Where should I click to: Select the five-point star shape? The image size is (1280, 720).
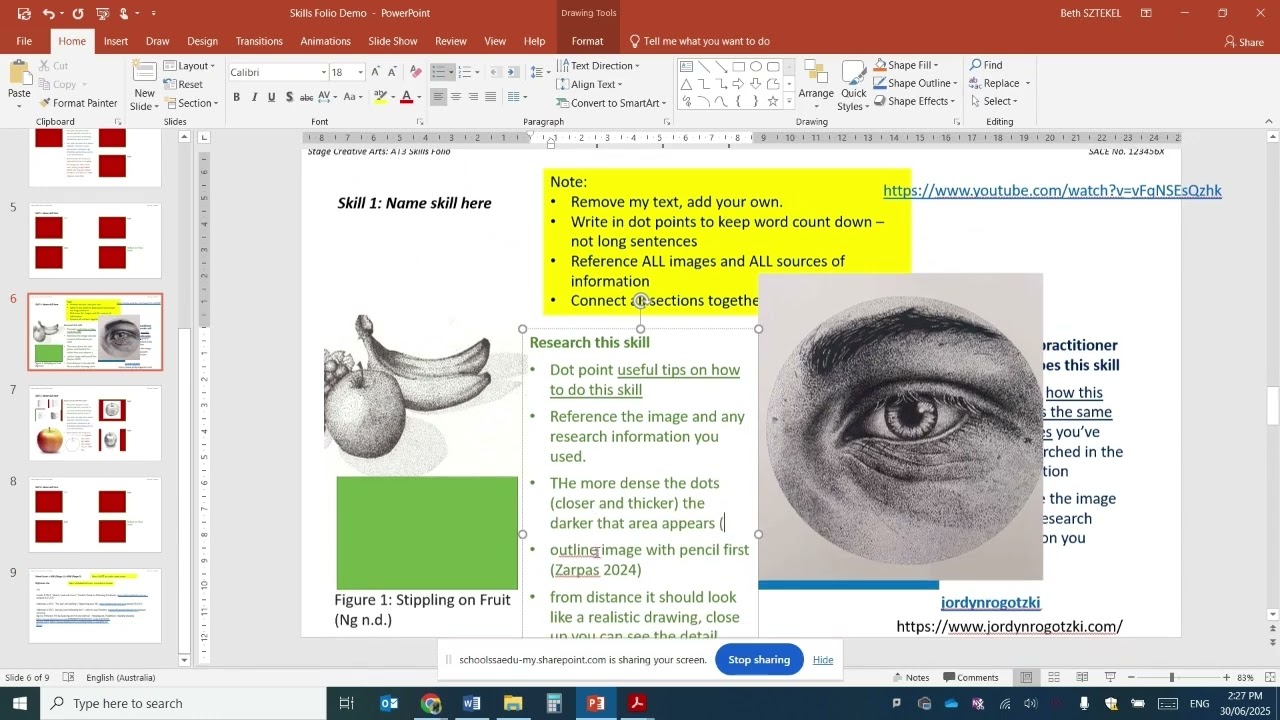click(773, 101)
